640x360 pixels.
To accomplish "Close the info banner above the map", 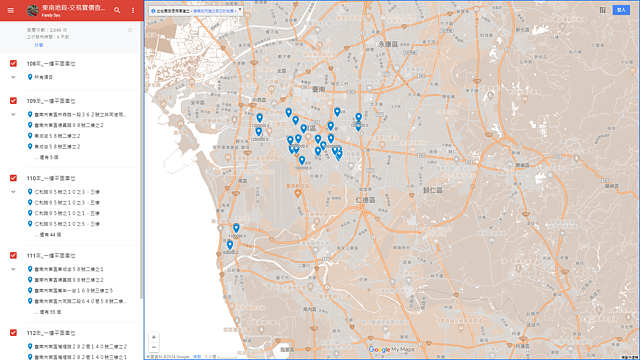I will [x=240, y=9].
